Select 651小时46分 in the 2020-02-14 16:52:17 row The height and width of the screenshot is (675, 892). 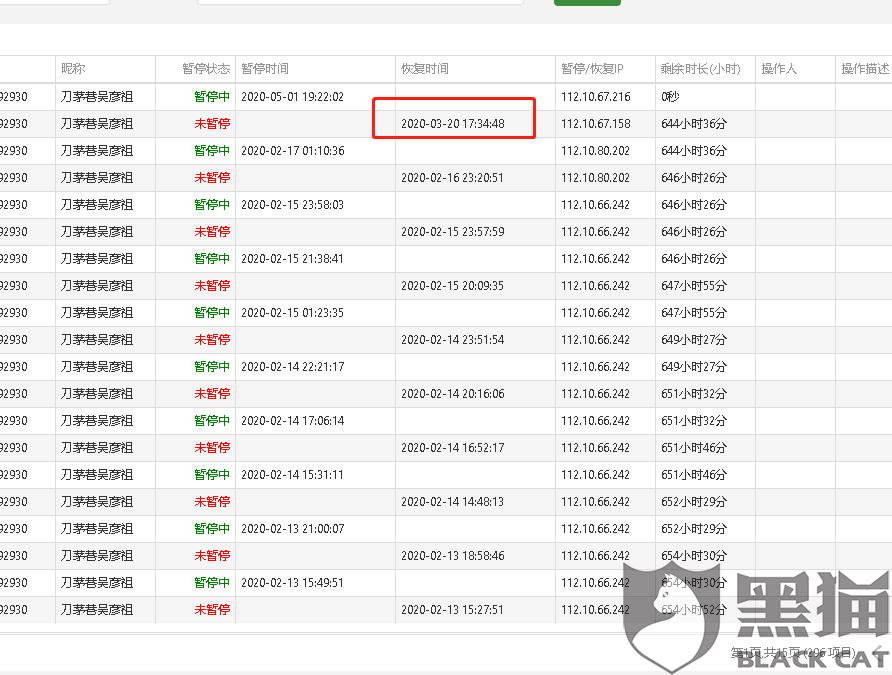click(x=694, y=448)
